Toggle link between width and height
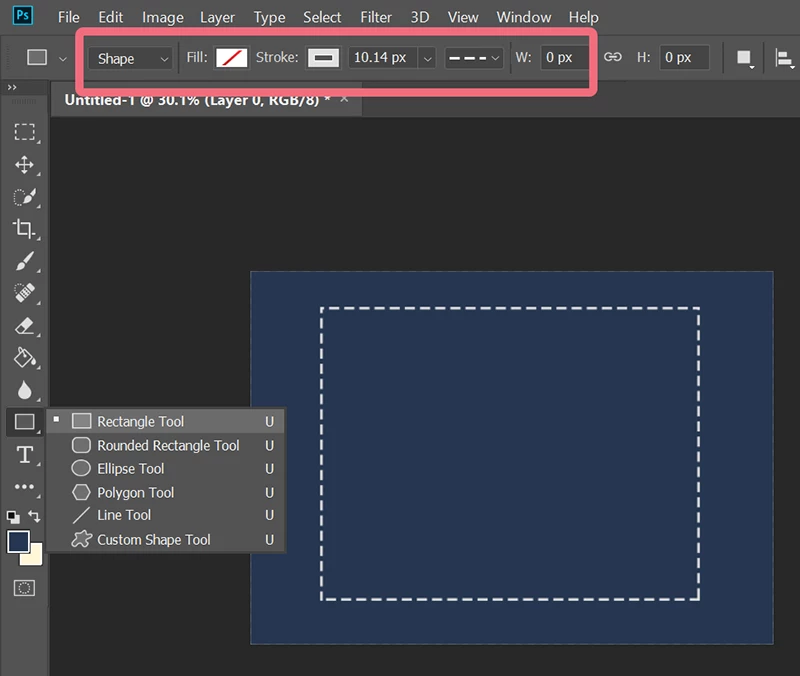The height and width of the screenshot is (676, 800). pyautogui.click(x=612, y=57)
